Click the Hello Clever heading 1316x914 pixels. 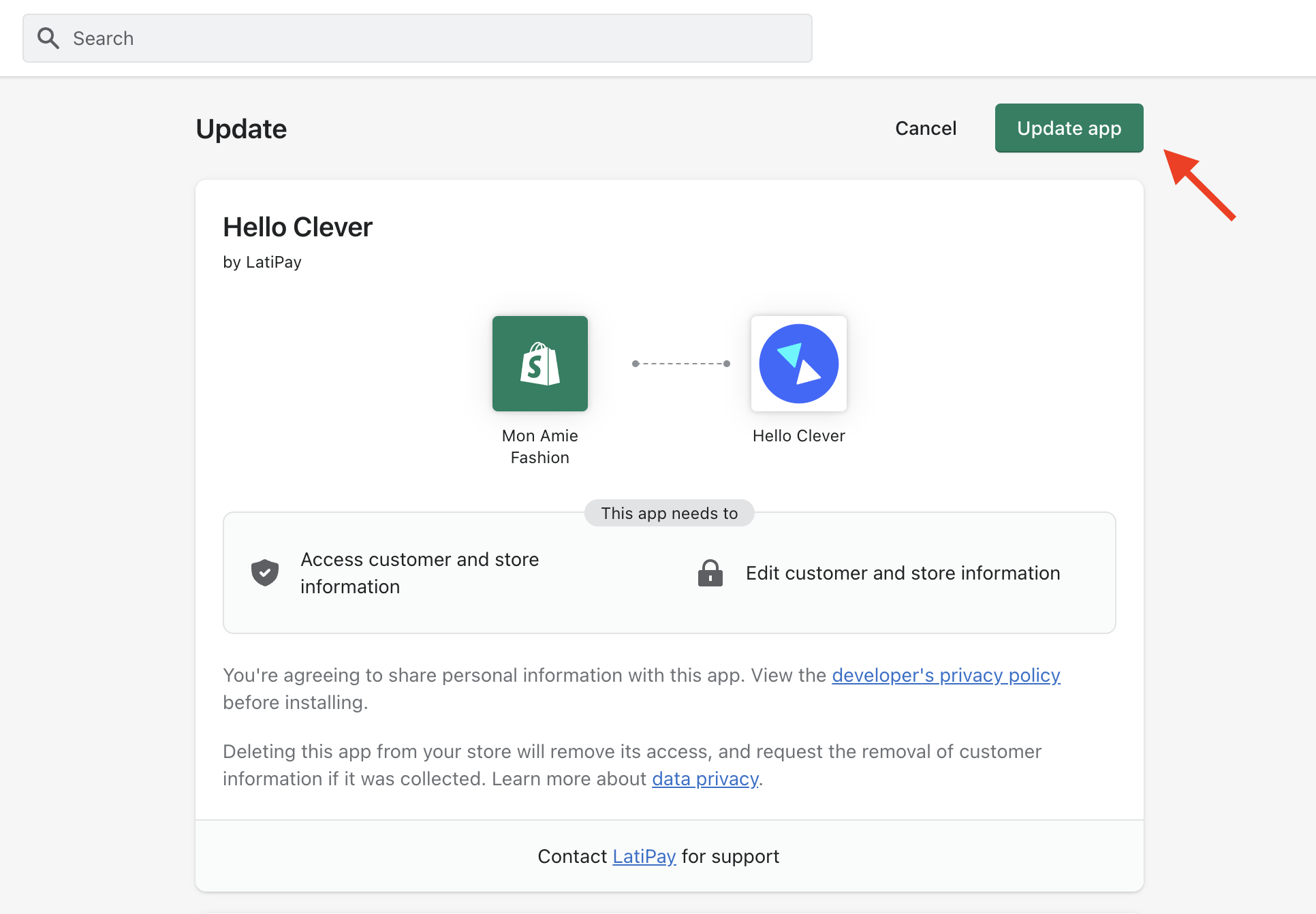point(298,227)
